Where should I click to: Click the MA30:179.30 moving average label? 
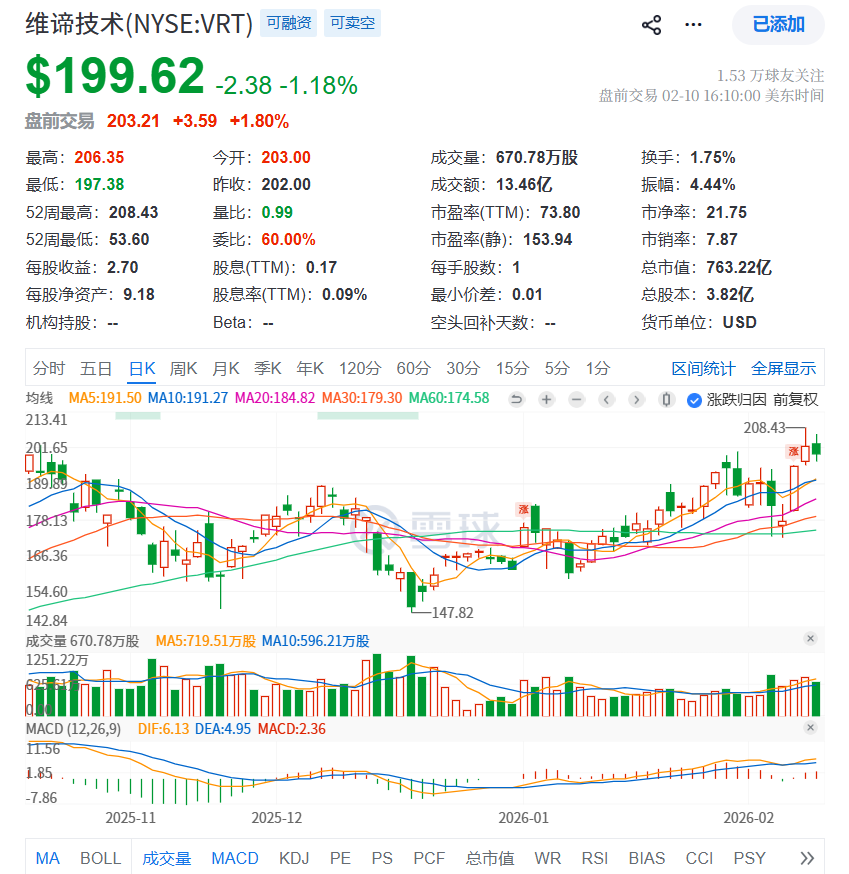click(362, 398)
